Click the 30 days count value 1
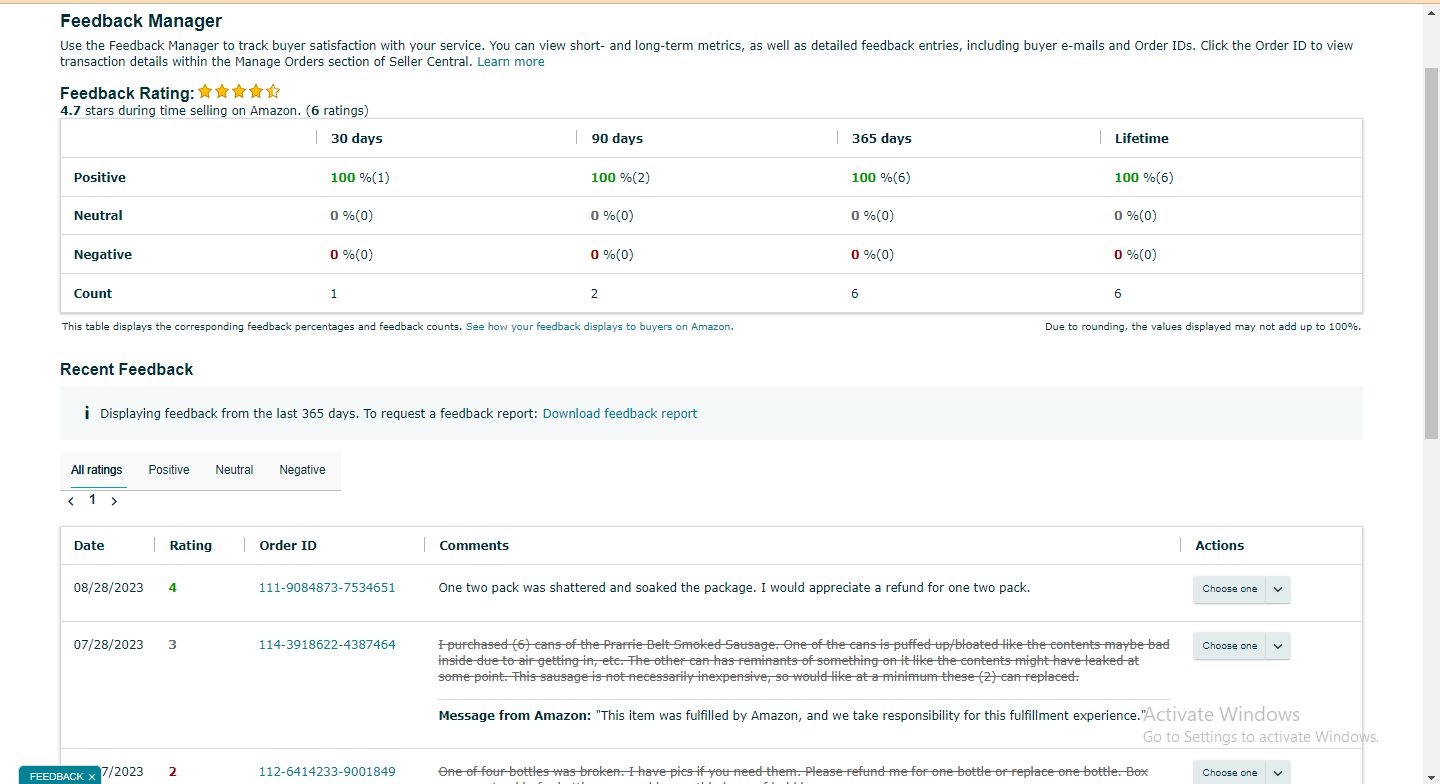This screenshot has width=1440, height=784. [x=334, y=294]
